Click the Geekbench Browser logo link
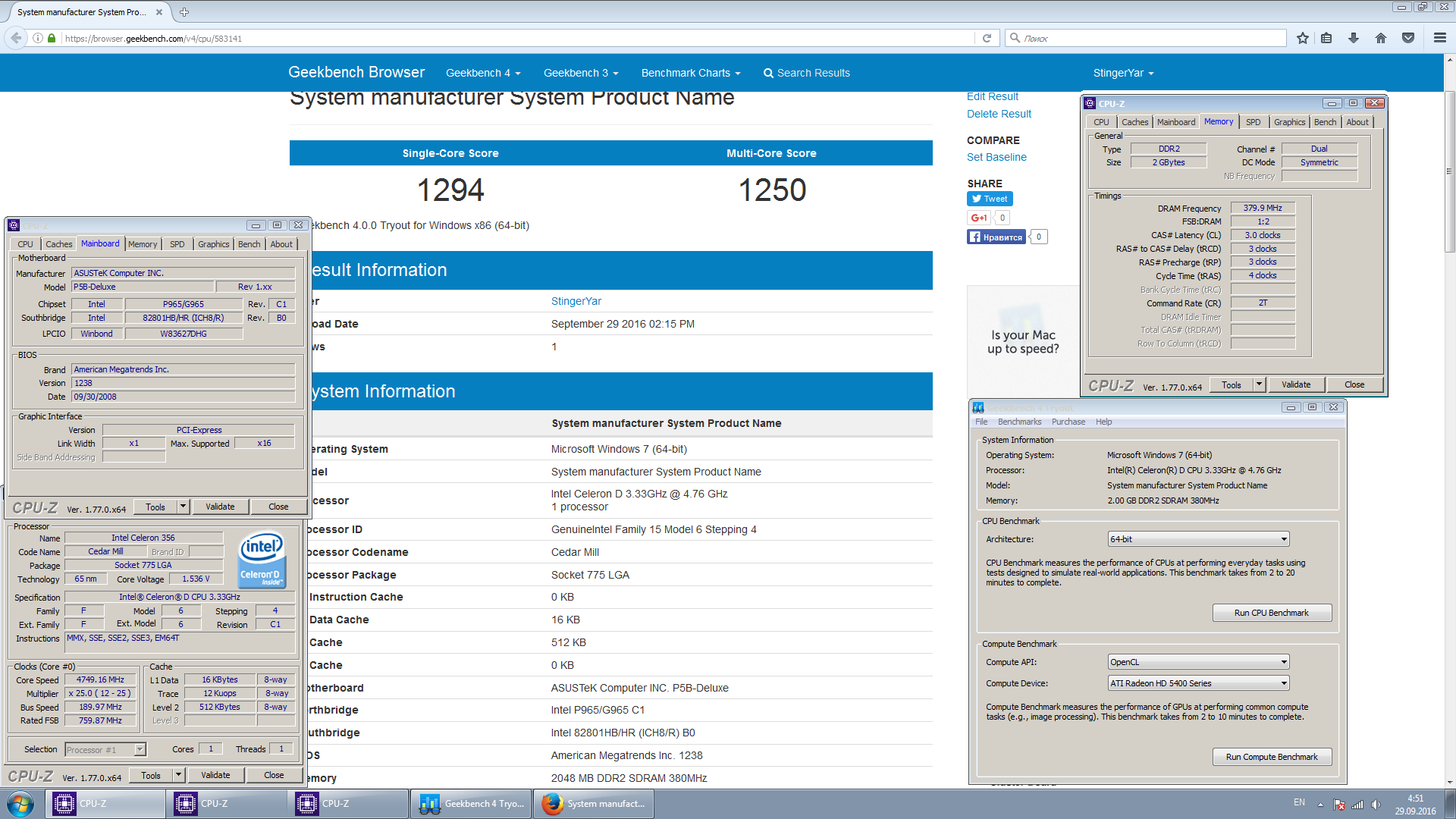 pos(356,72)
